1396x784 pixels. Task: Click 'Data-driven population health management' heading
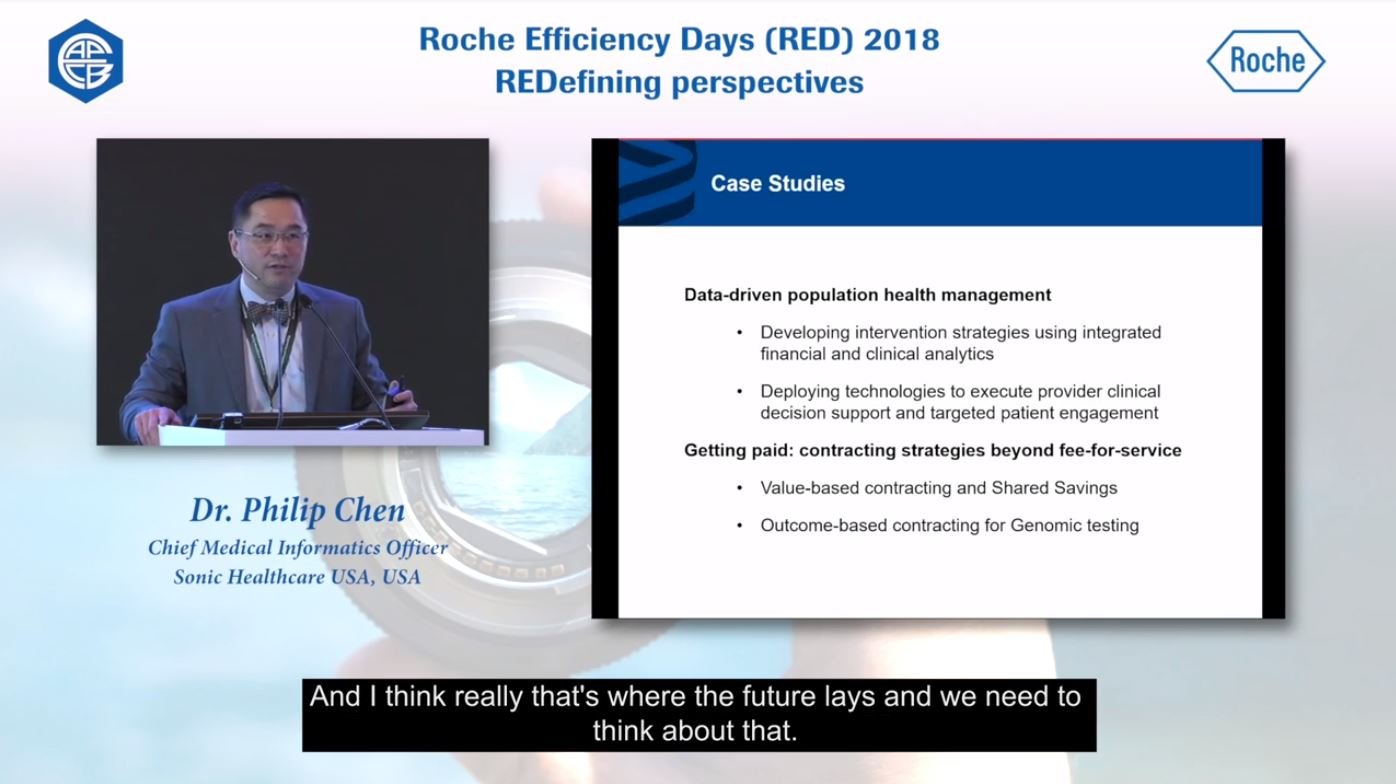867,295
